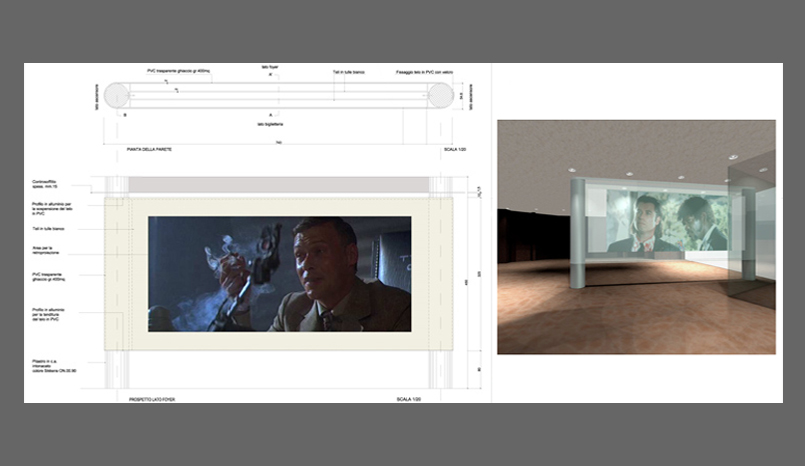Click 'SCALA 1/20' beside PIANTA DELLA PARETE
The width and height of the screenshot is (805, 466).
455,149
